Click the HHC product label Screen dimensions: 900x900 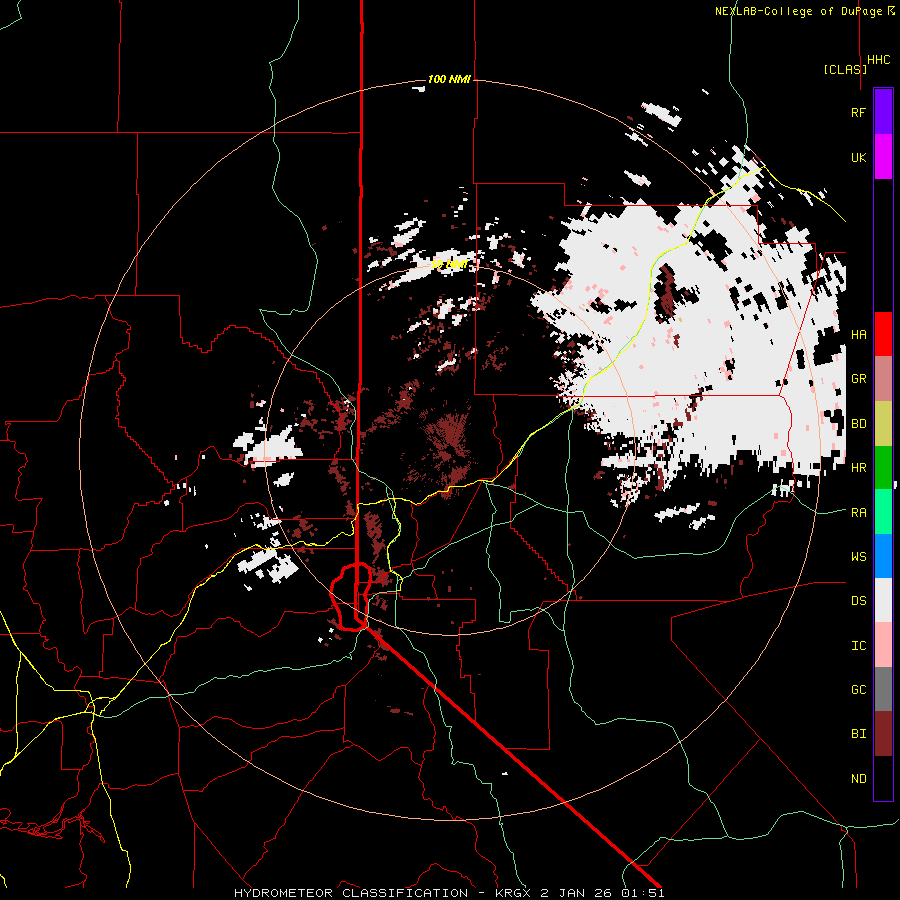879,60
